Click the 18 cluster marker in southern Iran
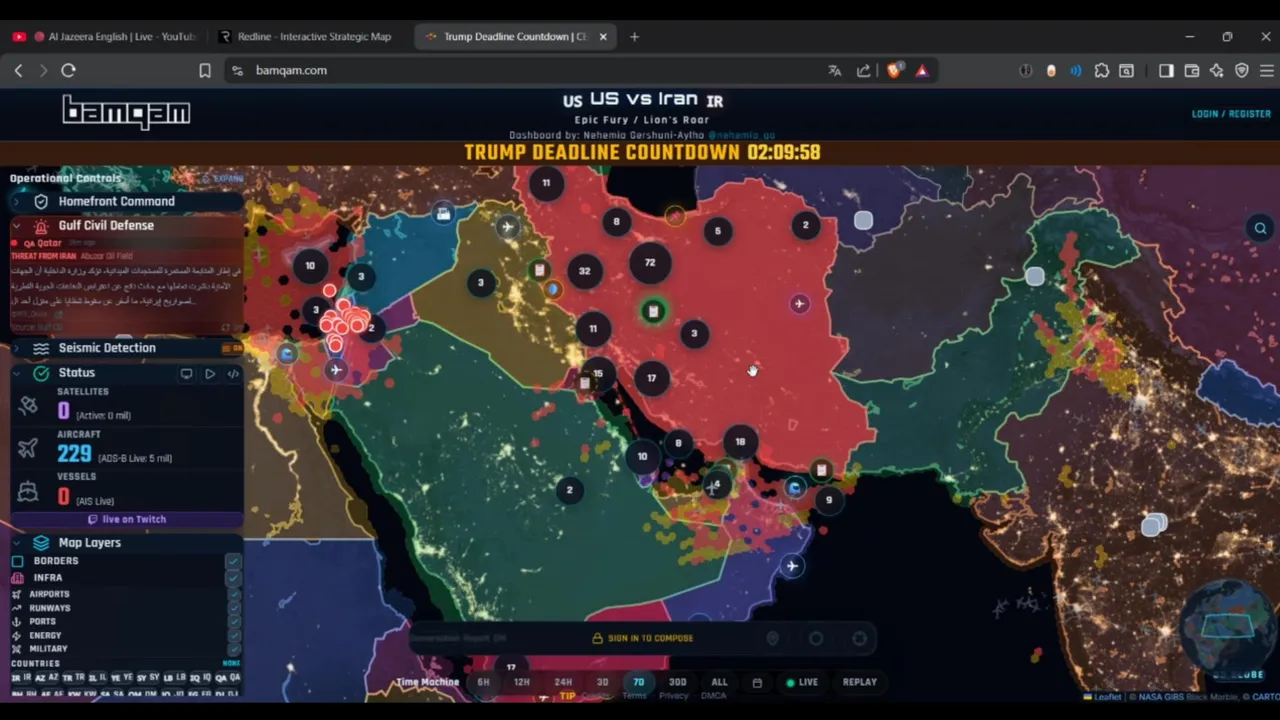This screenshot has height=720, width=1280. (x=740, y=441)
